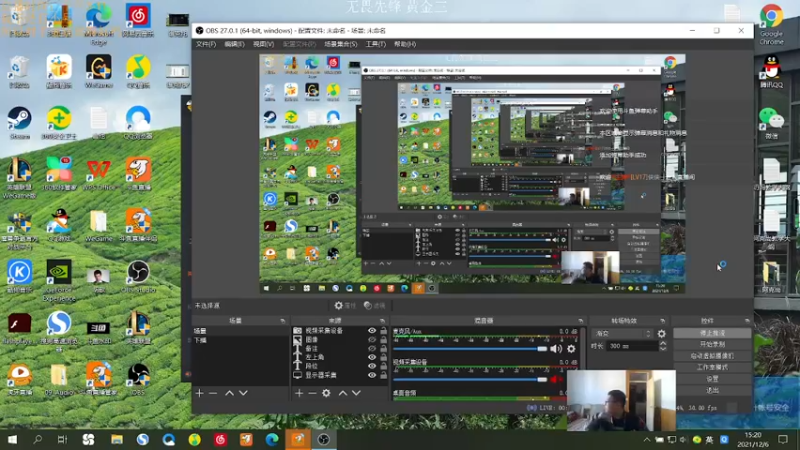
Task: Toggle visibility of 段位 source
Action: pos(372,366)
